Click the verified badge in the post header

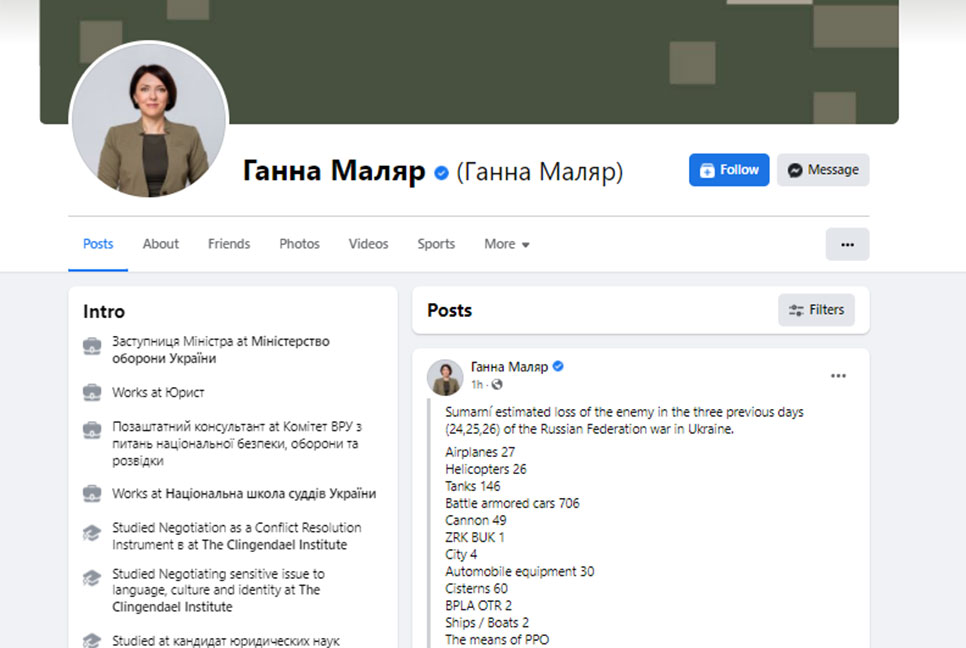click(x=558, y=366)
